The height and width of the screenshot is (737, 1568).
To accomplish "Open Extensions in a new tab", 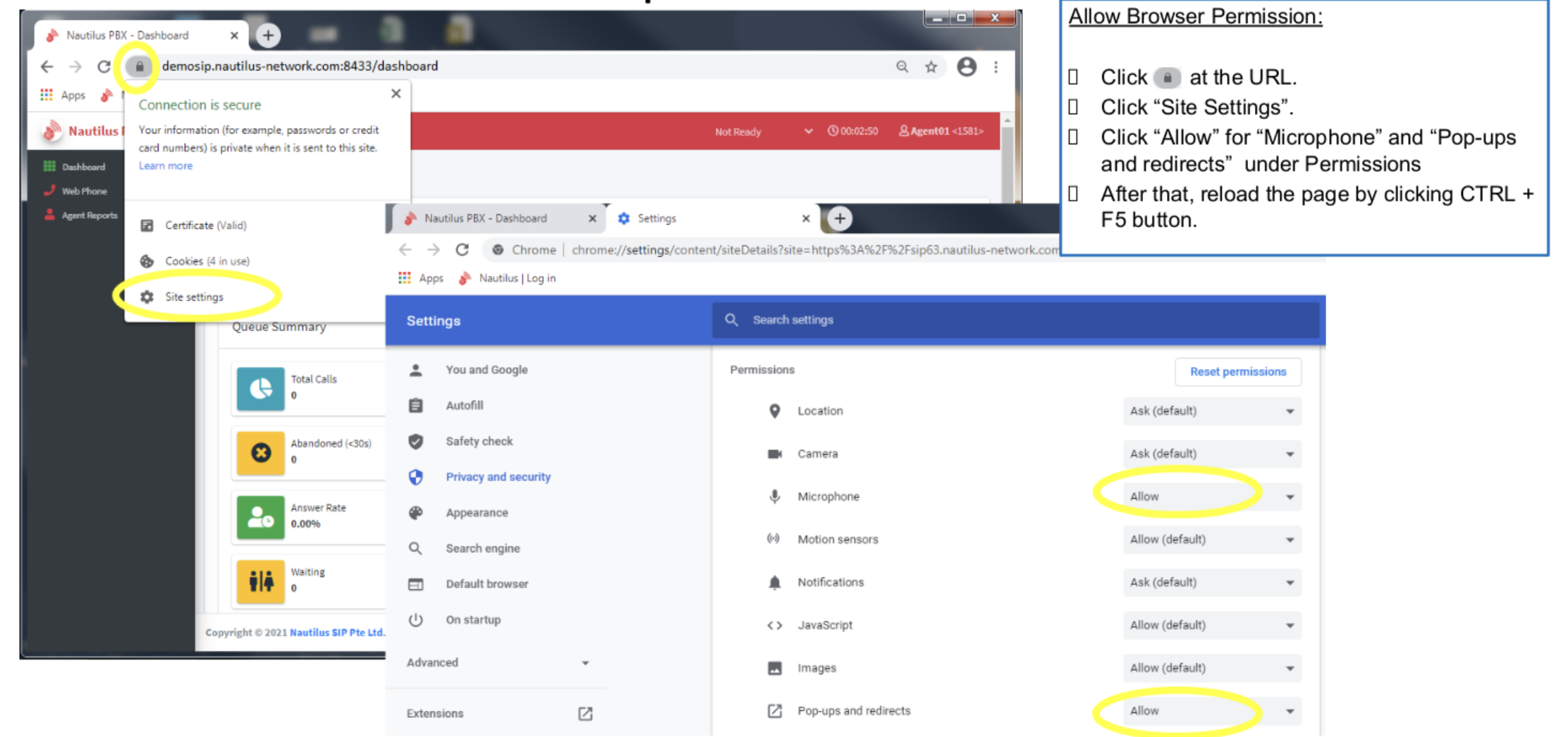I will 499,714.
